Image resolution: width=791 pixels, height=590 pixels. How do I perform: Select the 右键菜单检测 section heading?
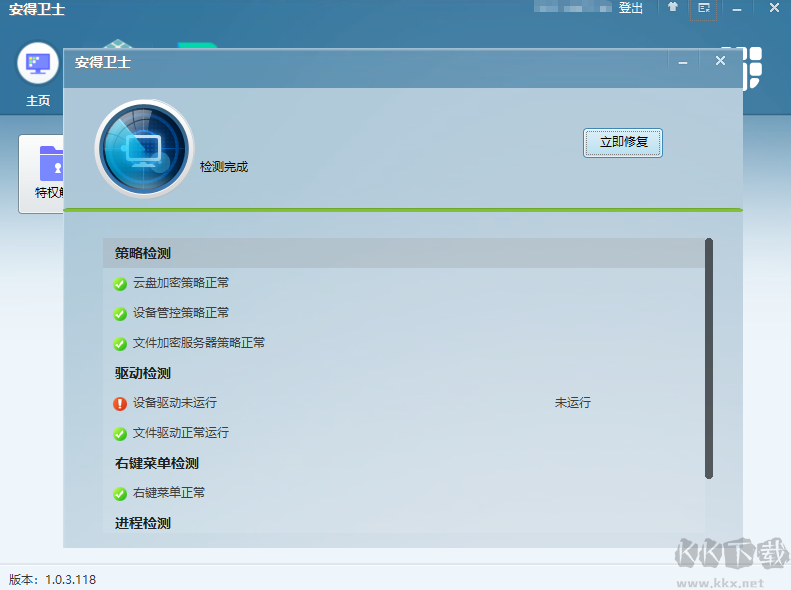(157, 463)
